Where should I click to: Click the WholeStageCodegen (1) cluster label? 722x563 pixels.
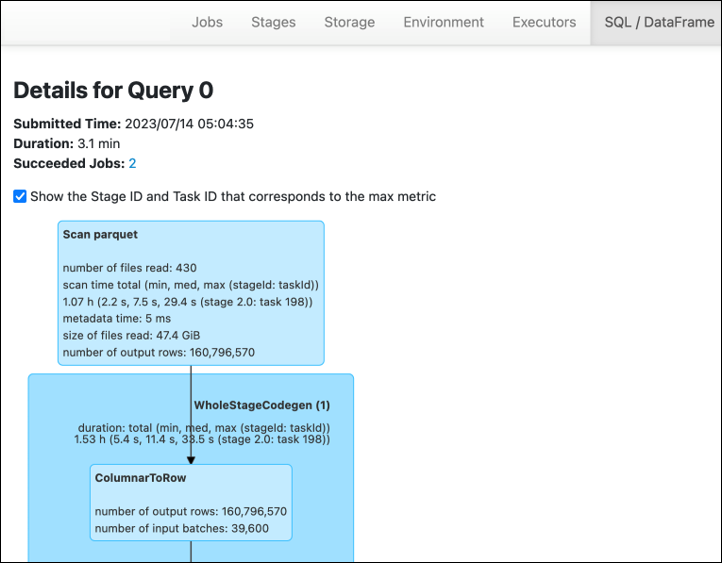click(261, 405)
